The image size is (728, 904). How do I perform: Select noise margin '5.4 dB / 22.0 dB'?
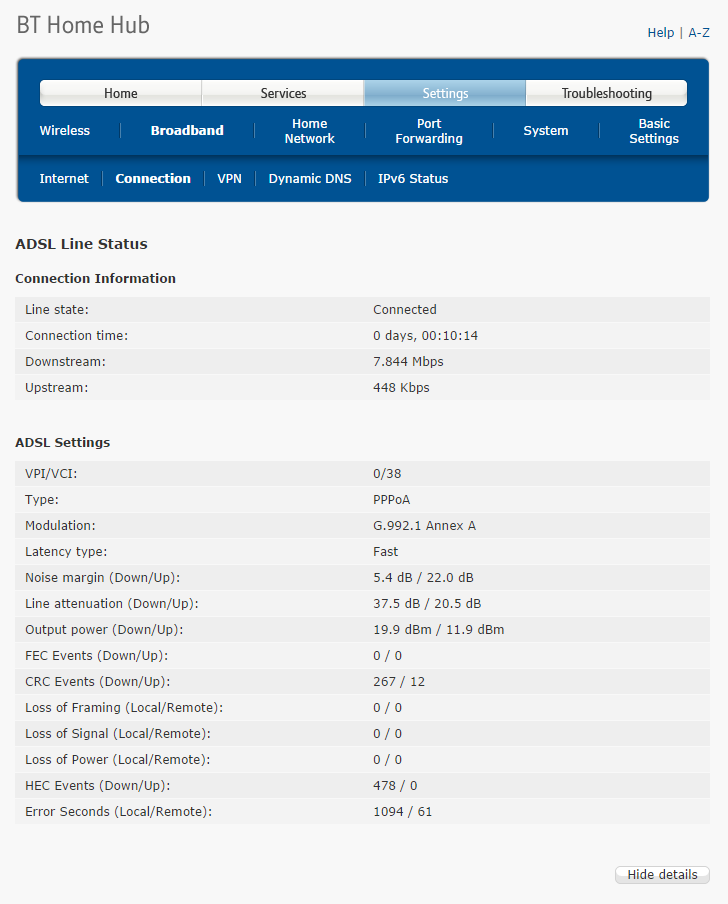(x=423, y=578)
